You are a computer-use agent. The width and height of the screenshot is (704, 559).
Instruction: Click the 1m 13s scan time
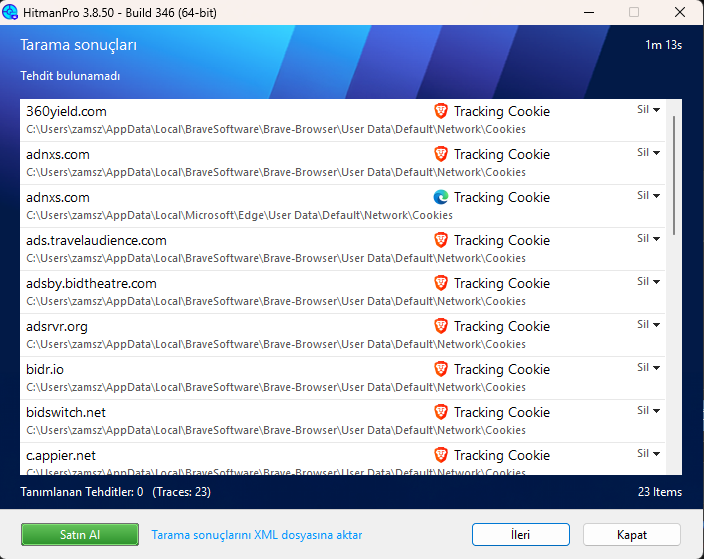pos(664,45)
